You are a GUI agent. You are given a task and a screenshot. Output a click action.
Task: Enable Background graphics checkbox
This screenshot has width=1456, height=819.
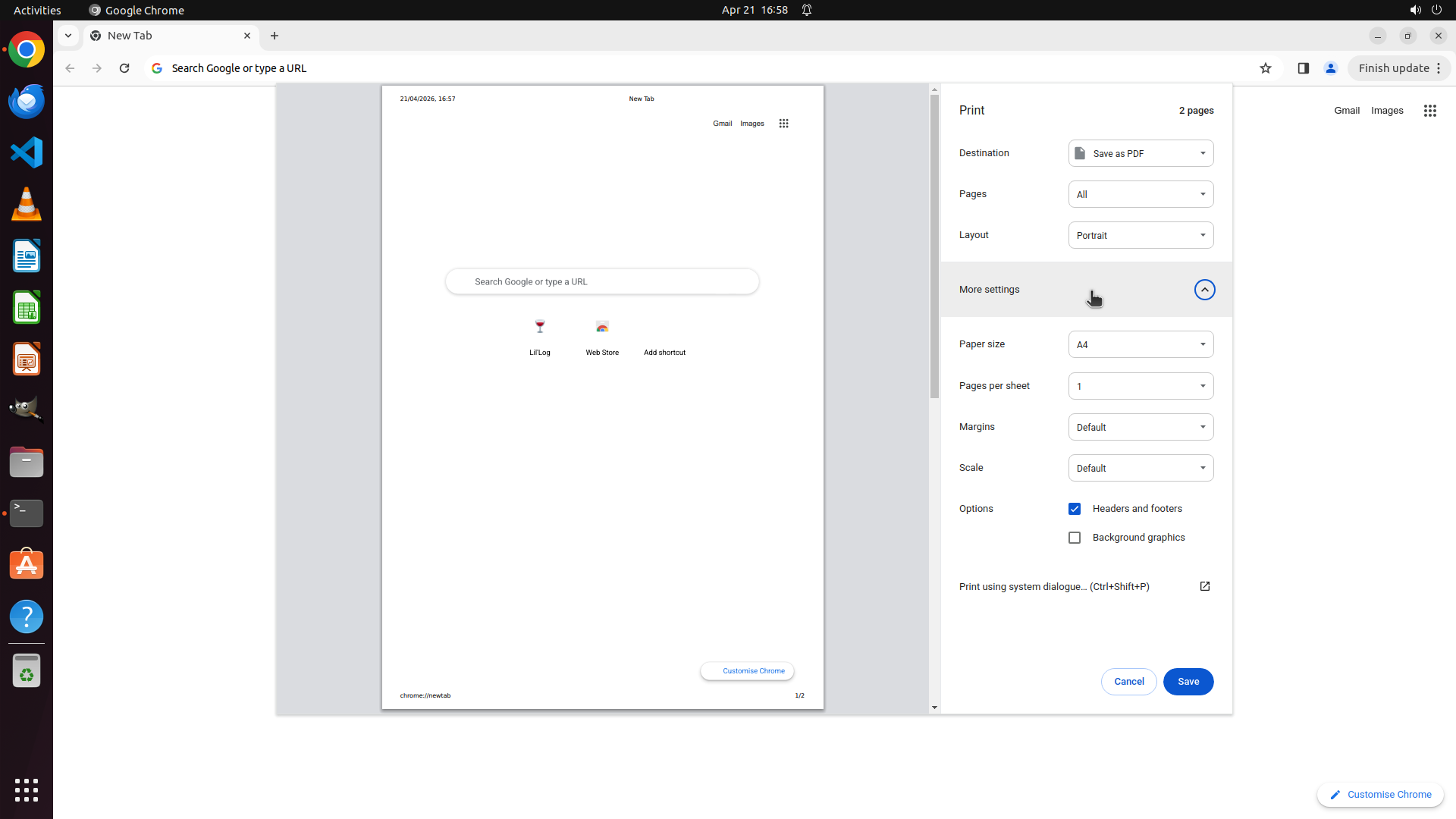click(x=1075, y=538)
